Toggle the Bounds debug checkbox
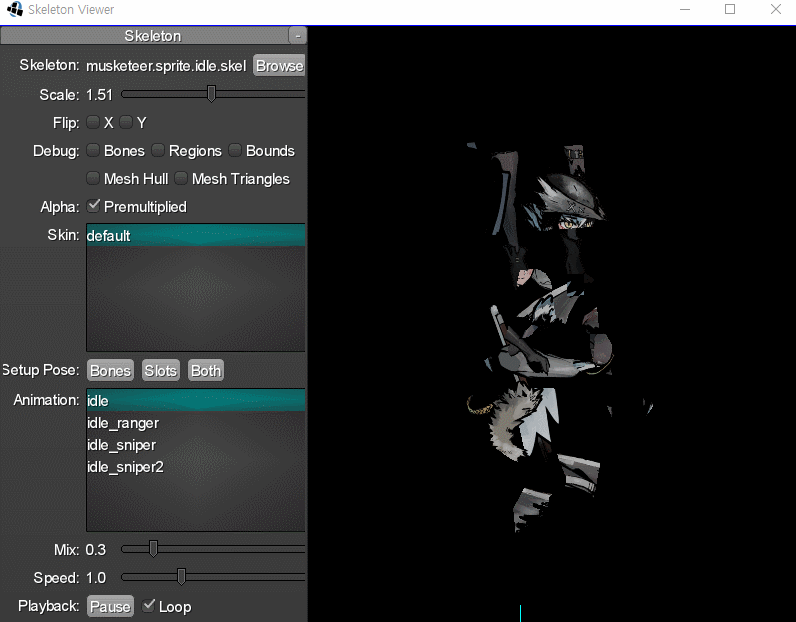Viewport: 796px width, 622px height. click(x=235, y=150)
